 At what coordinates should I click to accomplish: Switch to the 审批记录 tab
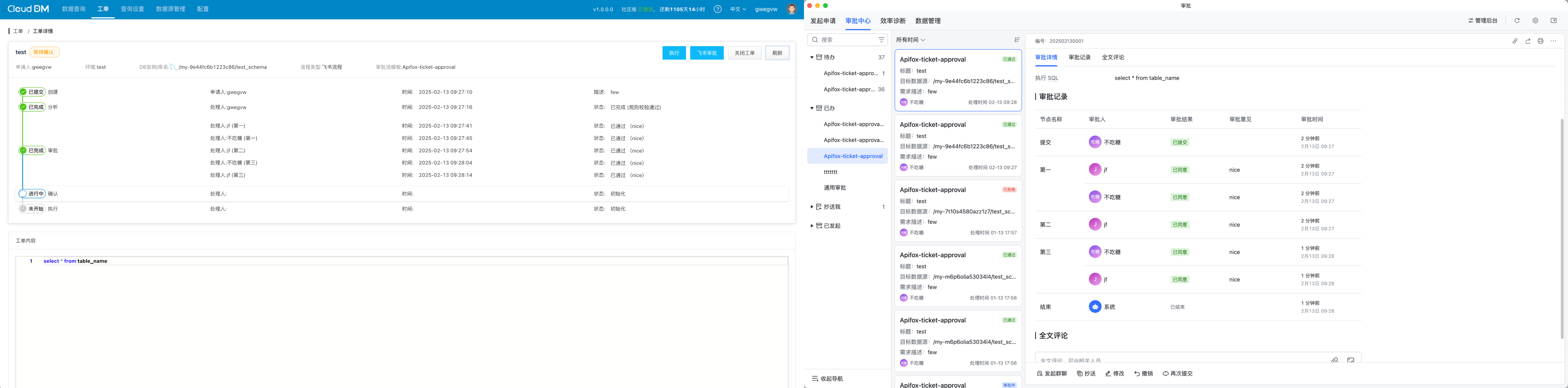tap(1079, 57)
